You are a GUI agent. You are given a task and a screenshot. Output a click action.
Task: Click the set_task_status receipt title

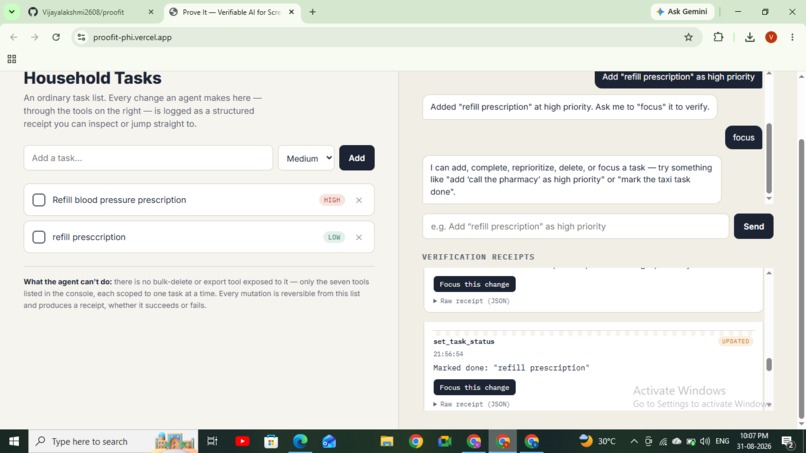coord(464,341)
